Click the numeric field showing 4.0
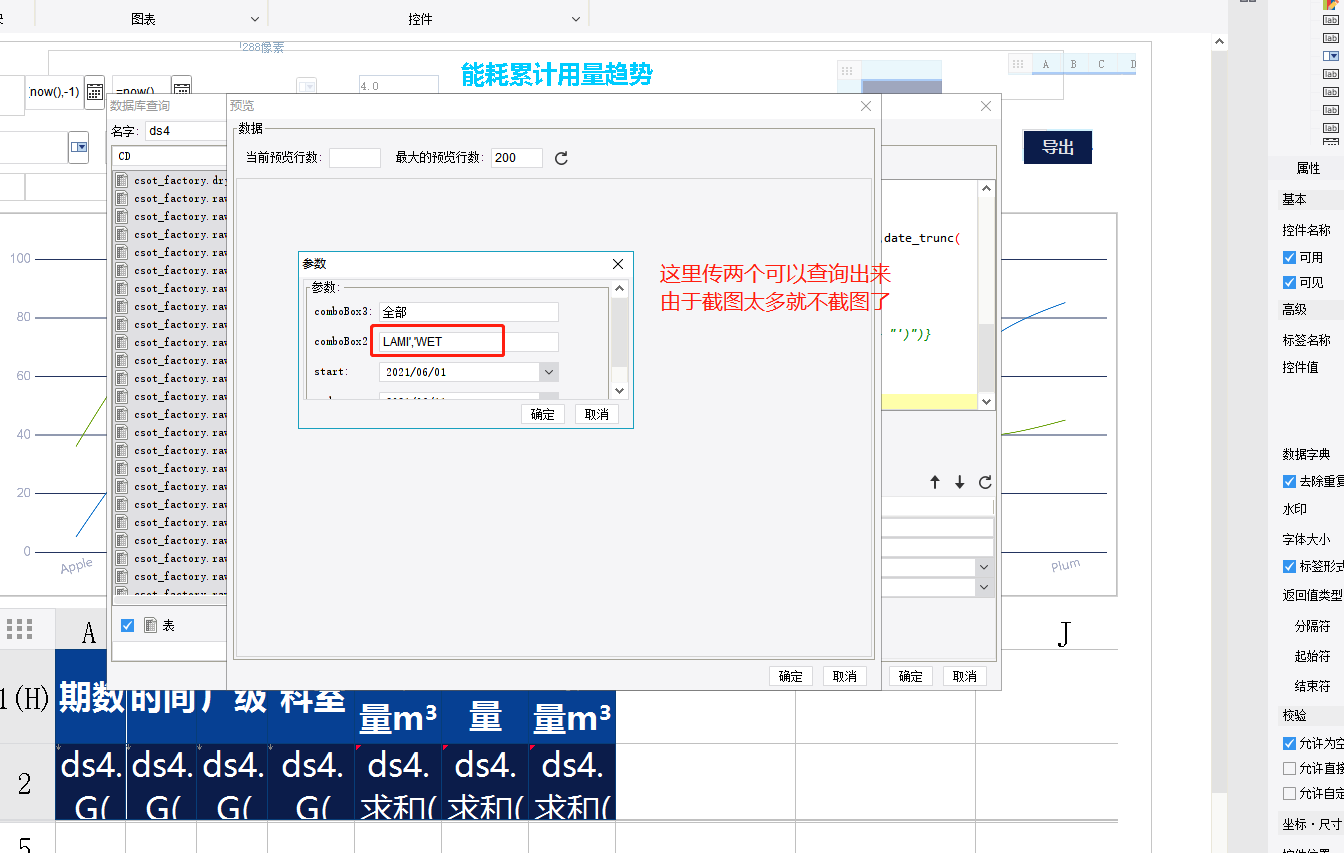The image size is (1344, 853). click(398, 86)
